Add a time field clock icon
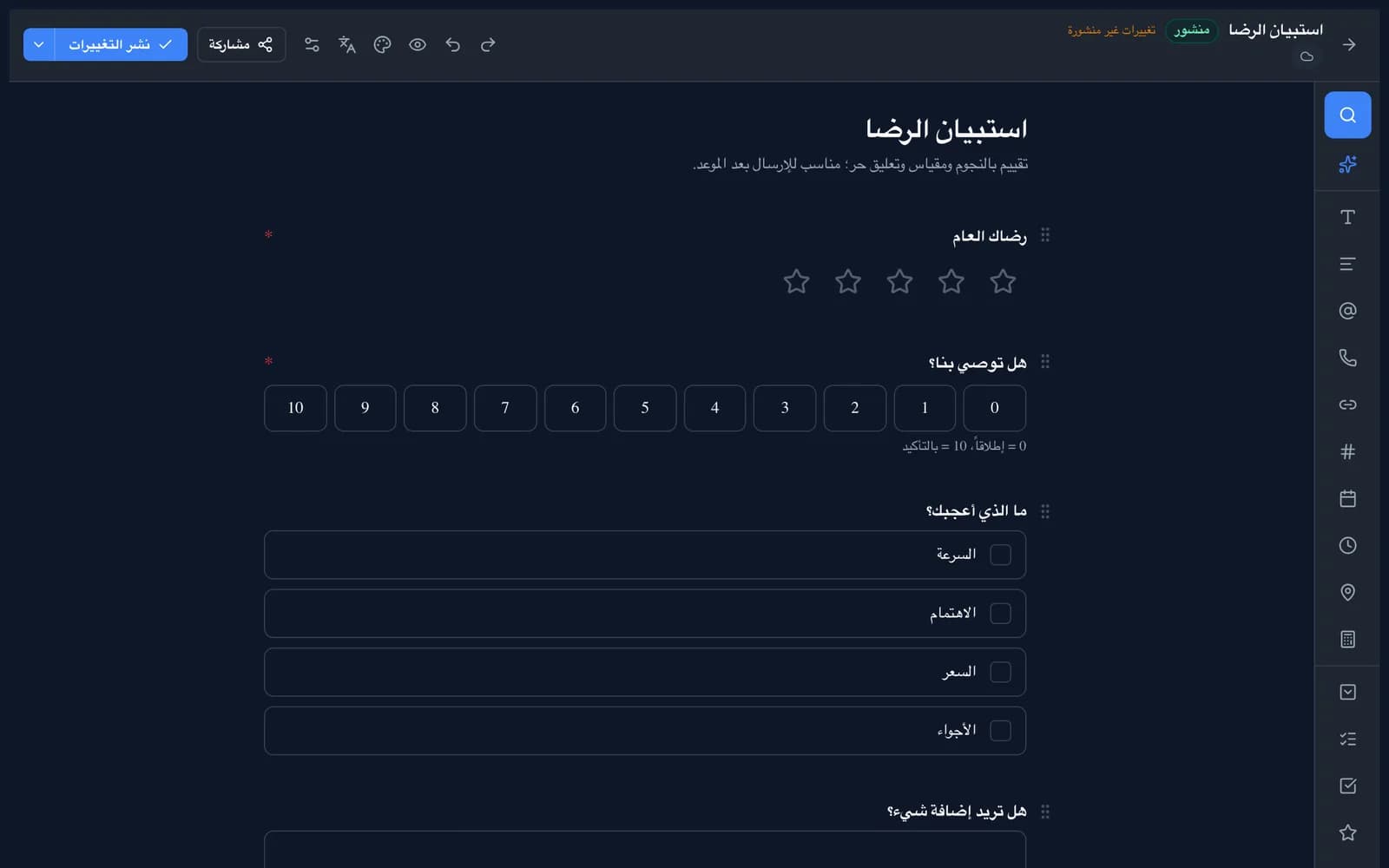This screenshot has height=868, width=1389. tap(1347, 545)
